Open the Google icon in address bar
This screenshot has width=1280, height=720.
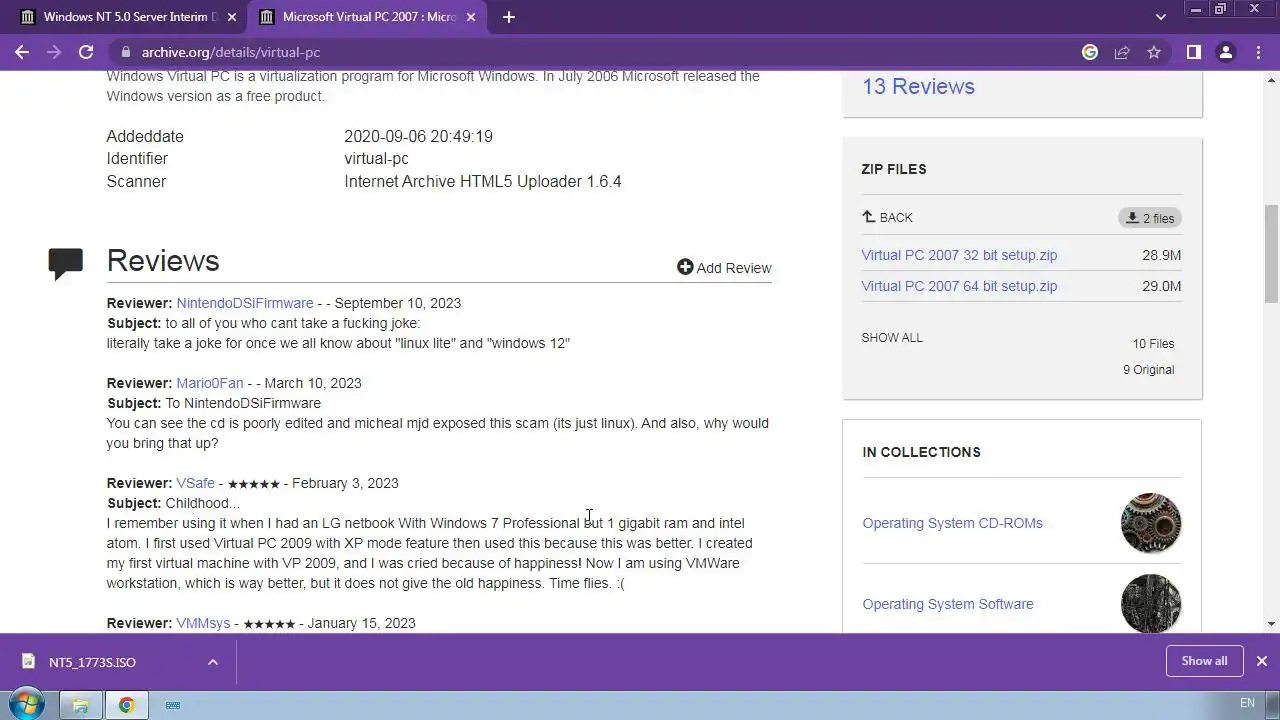[1090, 52]
